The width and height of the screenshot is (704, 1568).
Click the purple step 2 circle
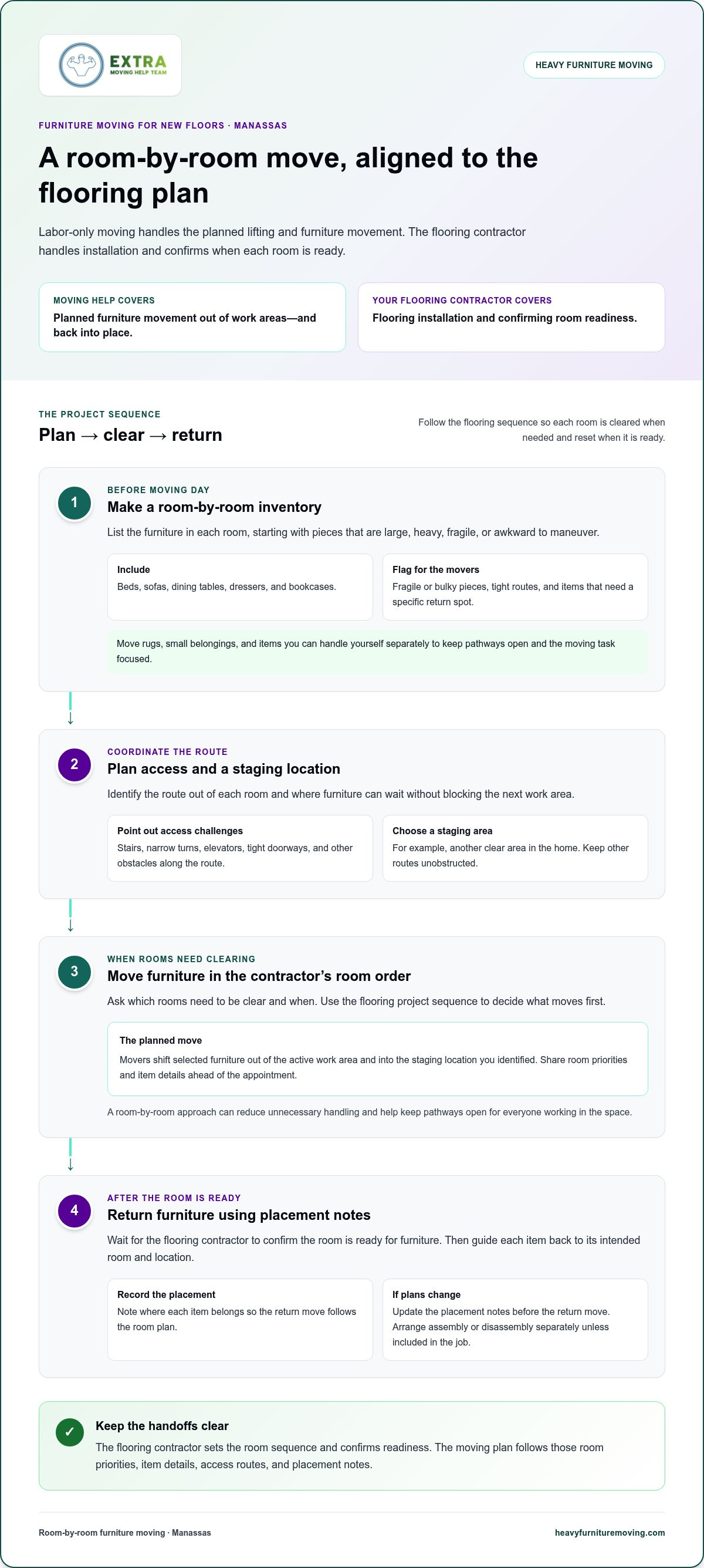75,764
